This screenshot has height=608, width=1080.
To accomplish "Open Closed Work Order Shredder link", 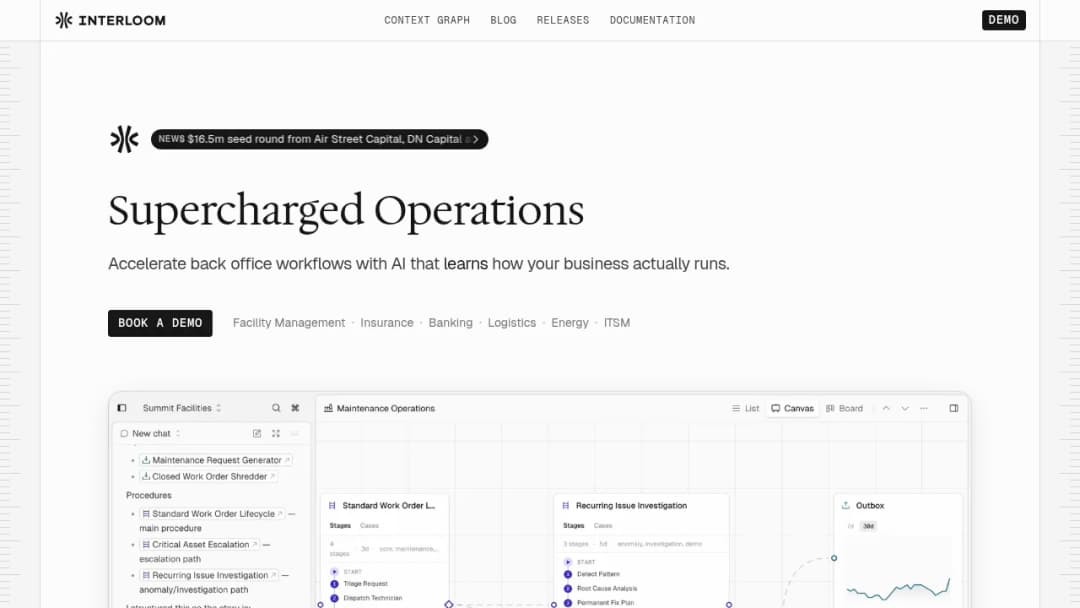I will click(208, 476).
